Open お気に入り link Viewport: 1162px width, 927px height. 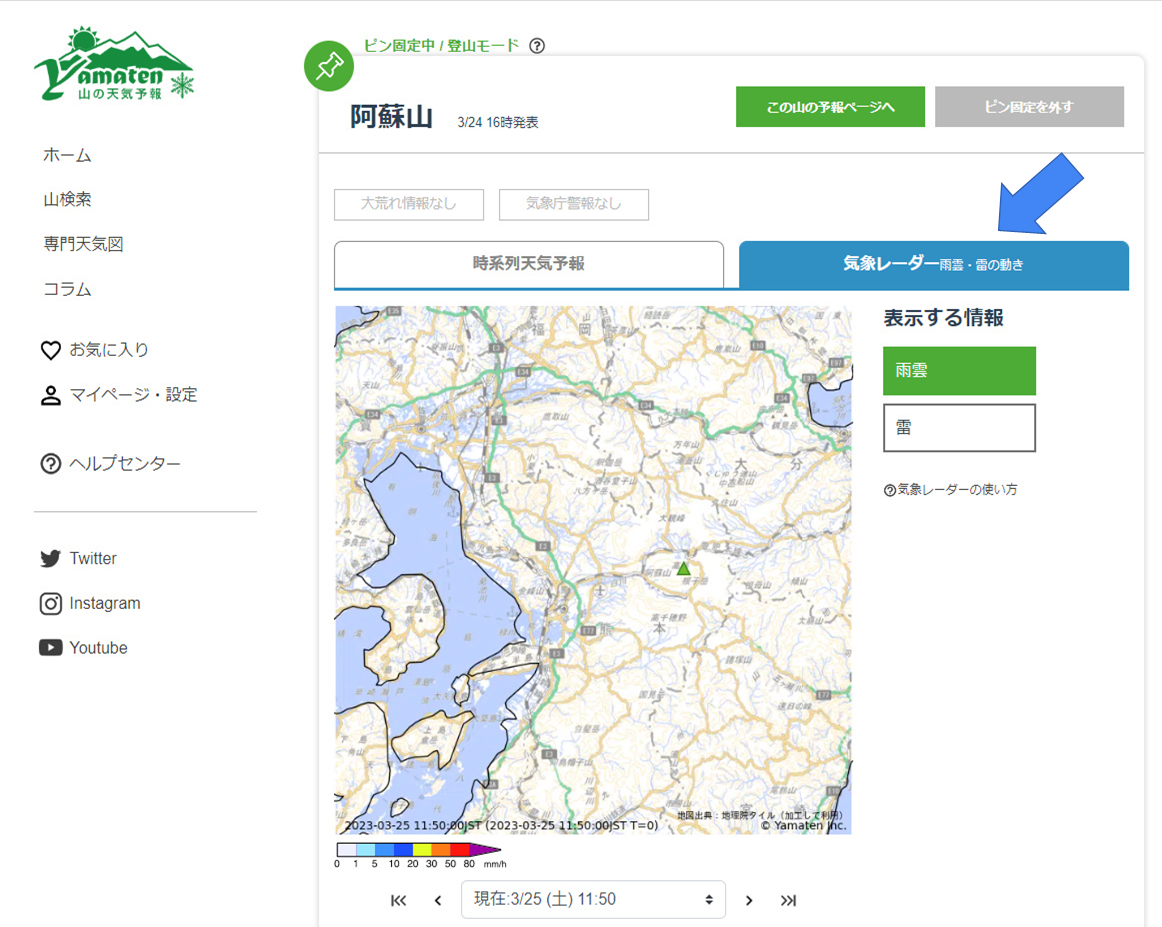109,350
